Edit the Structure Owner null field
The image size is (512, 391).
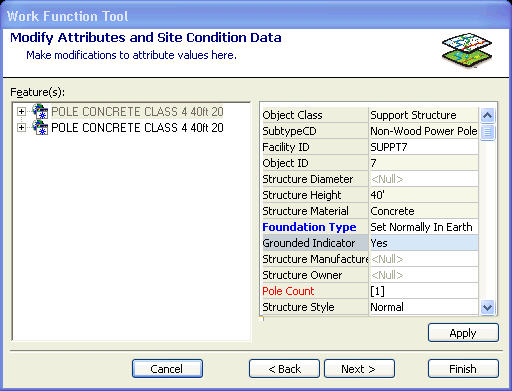[424, 275]
